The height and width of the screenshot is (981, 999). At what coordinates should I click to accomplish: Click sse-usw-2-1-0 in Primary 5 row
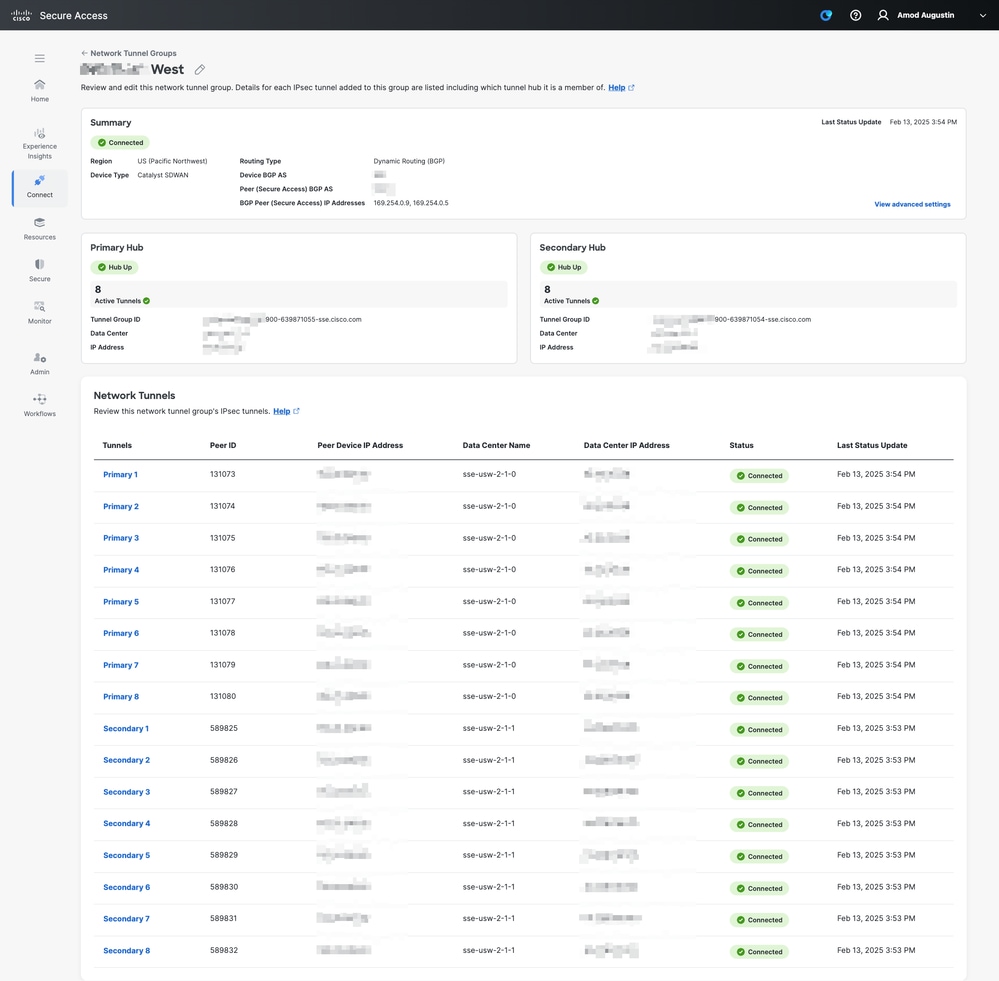point(489,601)
